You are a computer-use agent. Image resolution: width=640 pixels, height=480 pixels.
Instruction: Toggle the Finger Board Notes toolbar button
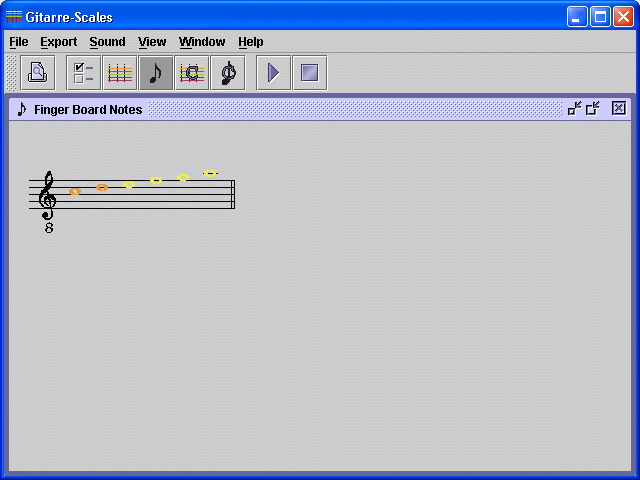coord(156,73)
